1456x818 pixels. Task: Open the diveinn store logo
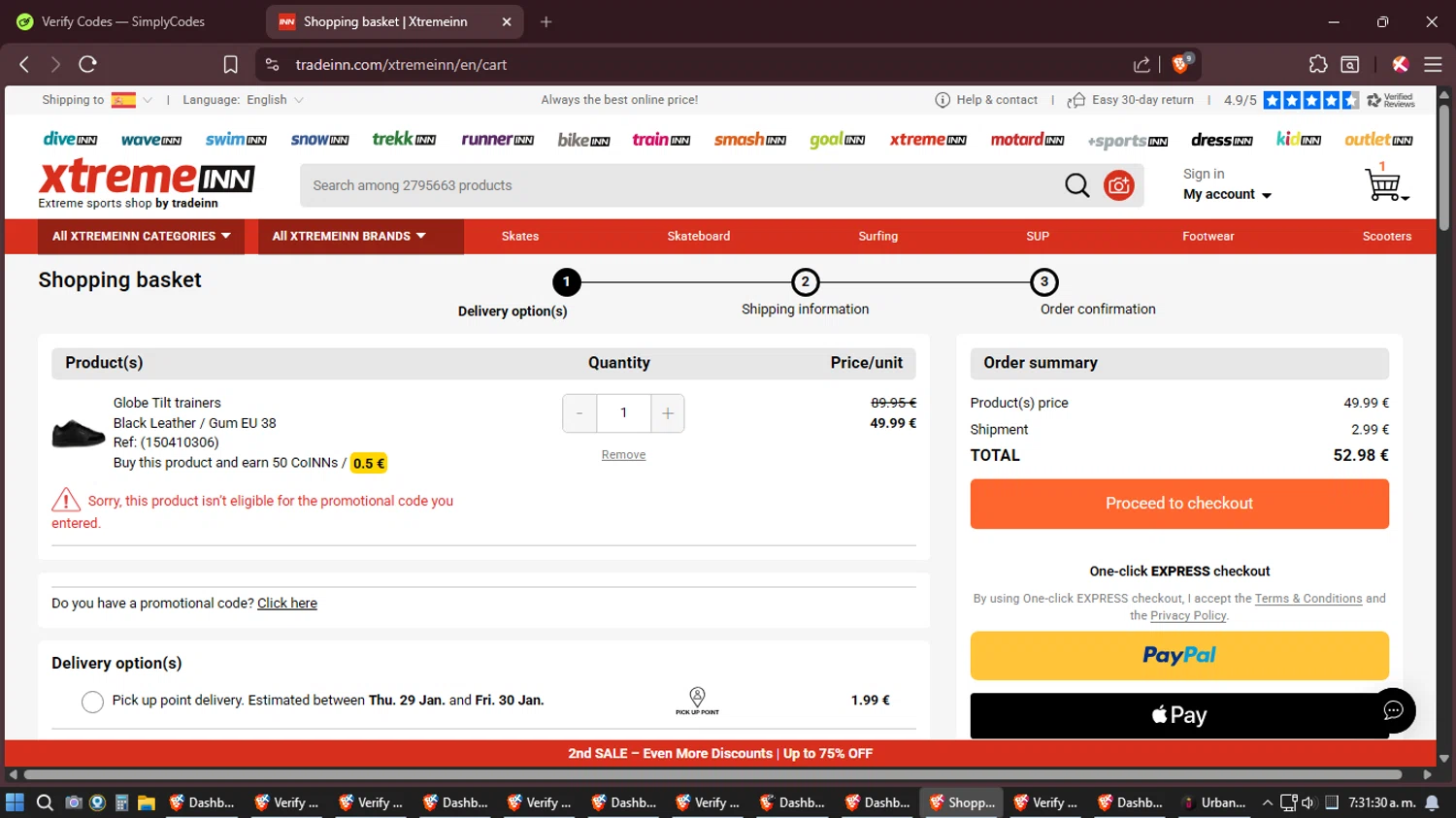pyautogui.click(x=70, y=140)
